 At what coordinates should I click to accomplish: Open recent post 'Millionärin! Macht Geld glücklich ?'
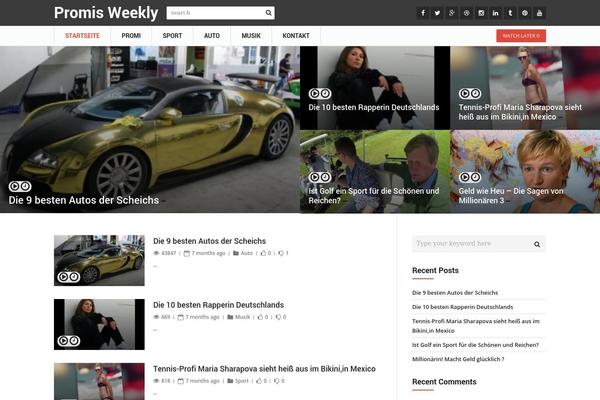(x=458, y=359)
